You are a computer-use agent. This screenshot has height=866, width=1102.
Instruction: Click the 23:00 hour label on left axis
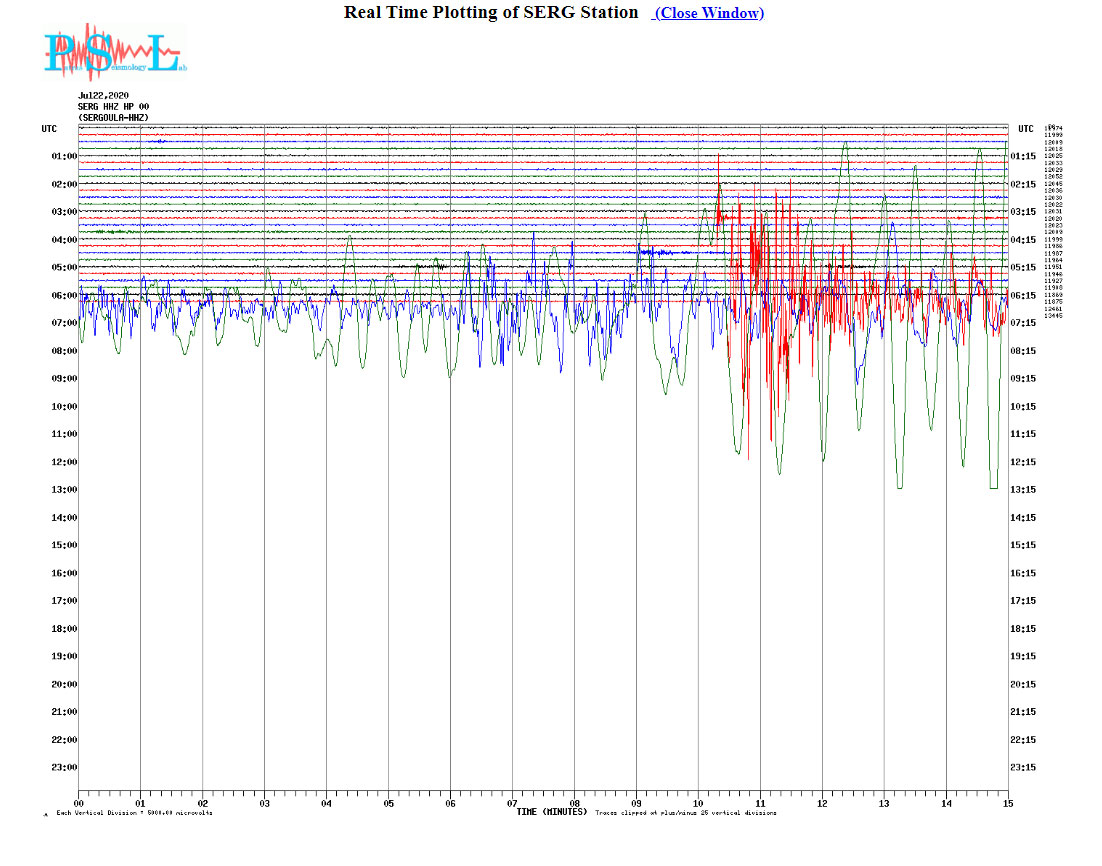click(63, 768)
